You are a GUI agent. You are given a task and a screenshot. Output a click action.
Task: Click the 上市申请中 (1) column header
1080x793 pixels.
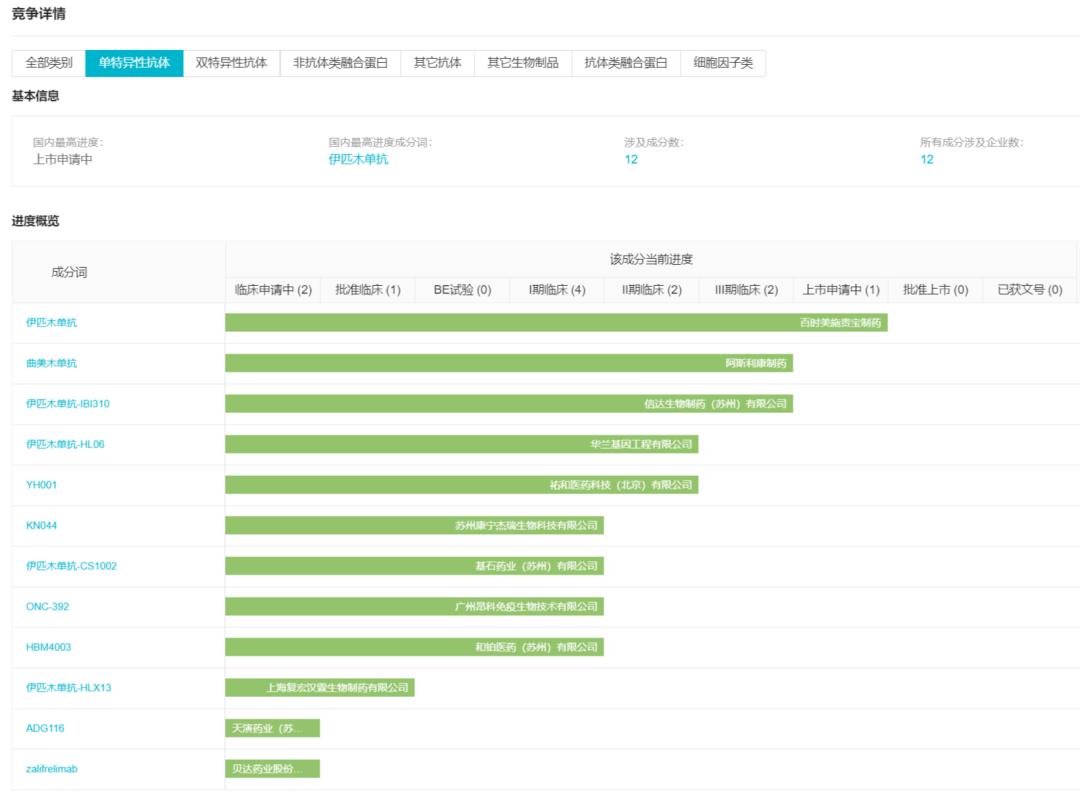pos(841,290)
